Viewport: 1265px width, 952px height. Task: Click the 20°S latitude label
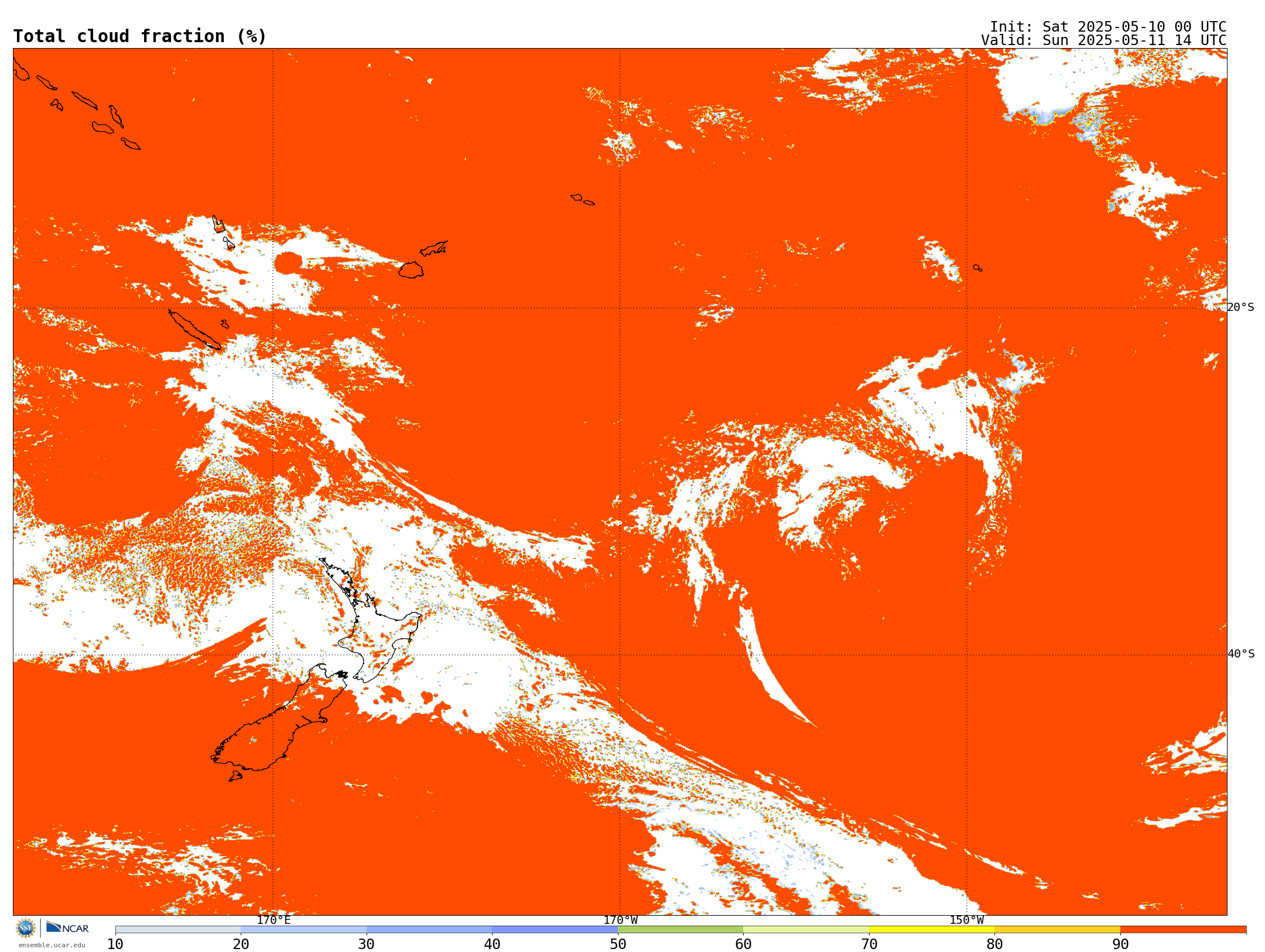(1241, 307)
